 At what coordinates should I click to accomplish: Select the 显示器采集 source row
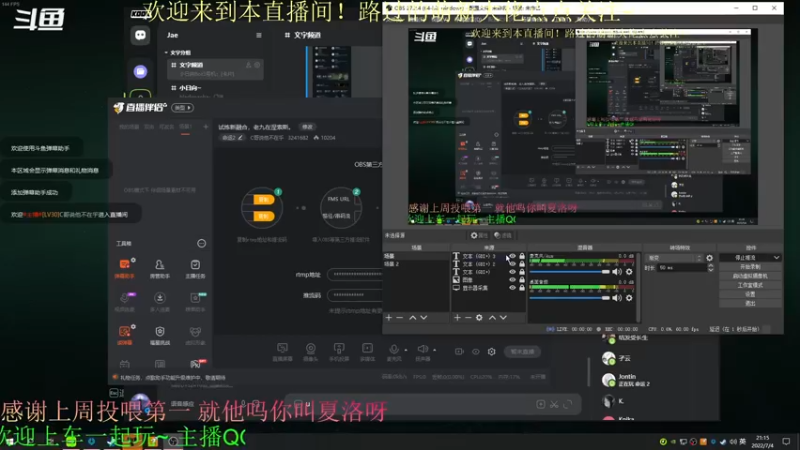tap(489, 288)
